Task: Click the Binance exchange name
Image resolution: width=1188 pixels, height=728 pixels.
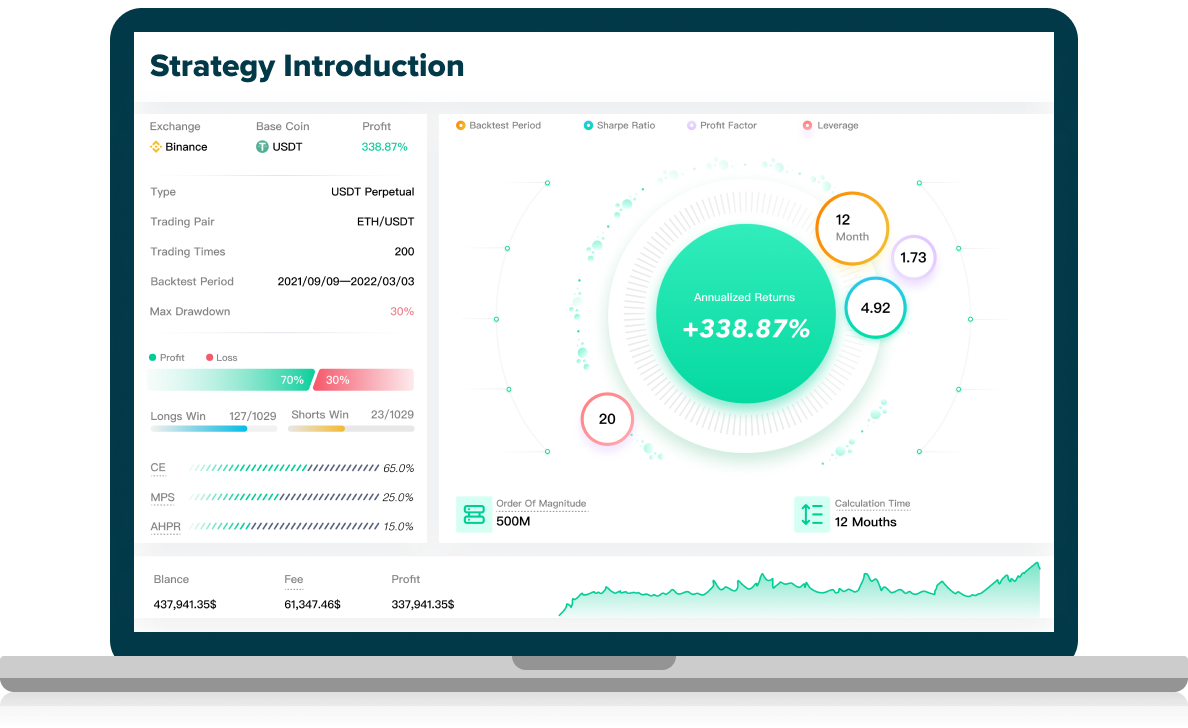Action: [186, 147]
